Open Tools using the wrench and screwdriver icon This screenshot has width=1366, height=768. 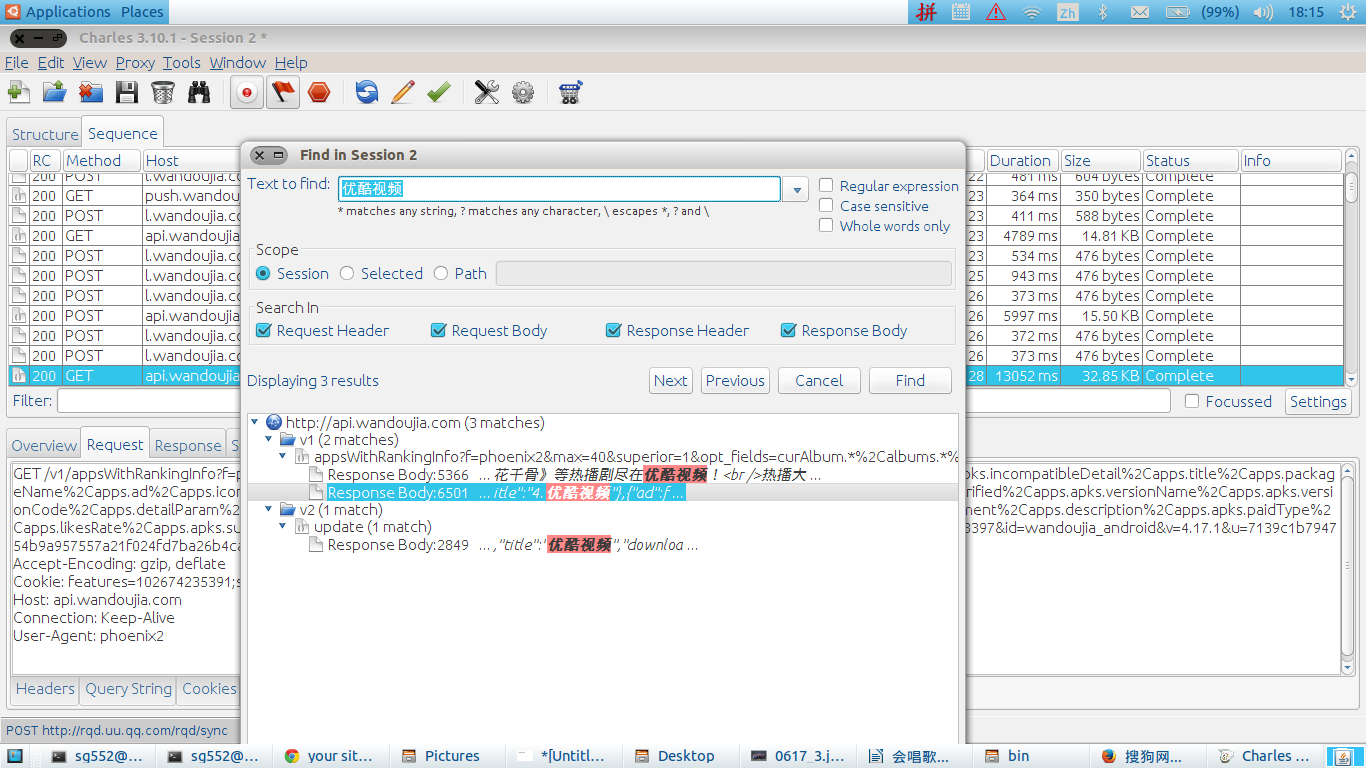(486, 92)
